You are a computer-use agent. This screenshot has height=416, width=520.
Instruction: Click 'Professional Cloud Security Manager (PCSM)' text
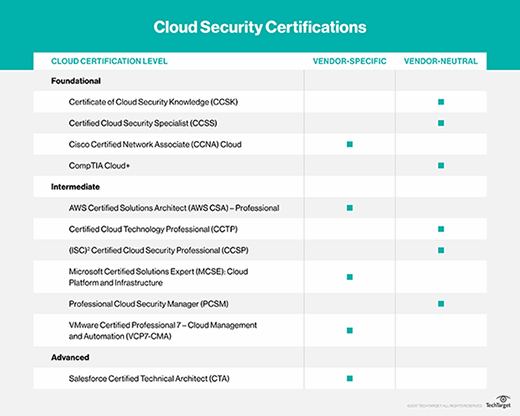click(149, 304)
